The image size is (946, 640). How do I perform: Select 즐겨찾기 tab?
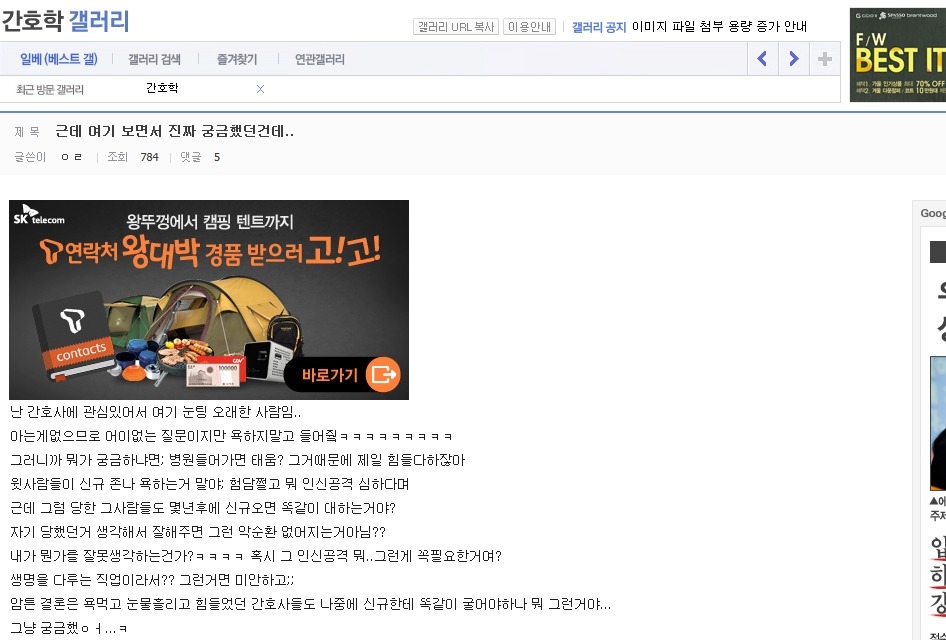click(236, 59)
